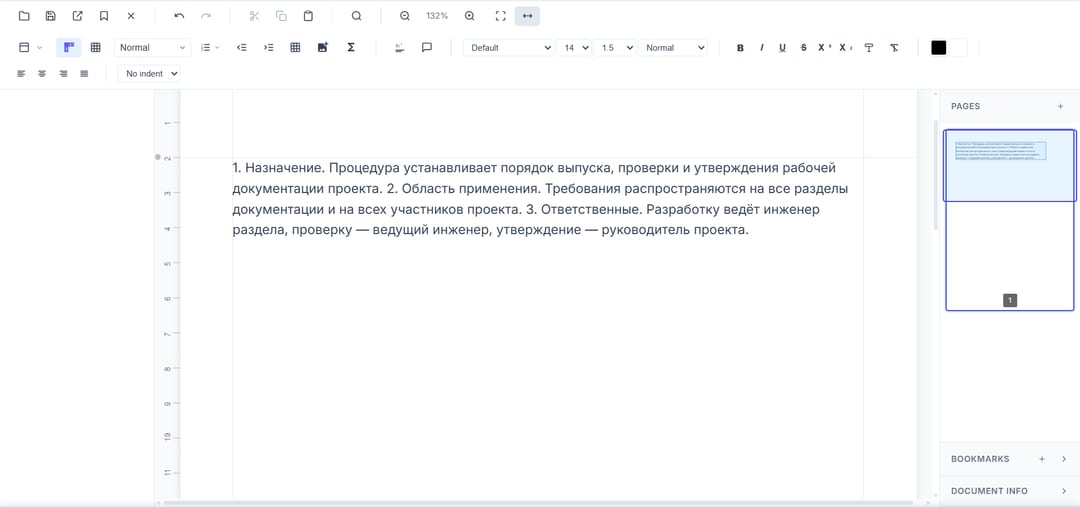Viewport: 1080px width, 507px height.
Task: Toggle full screen mode icon
Action: coord(501,16)
